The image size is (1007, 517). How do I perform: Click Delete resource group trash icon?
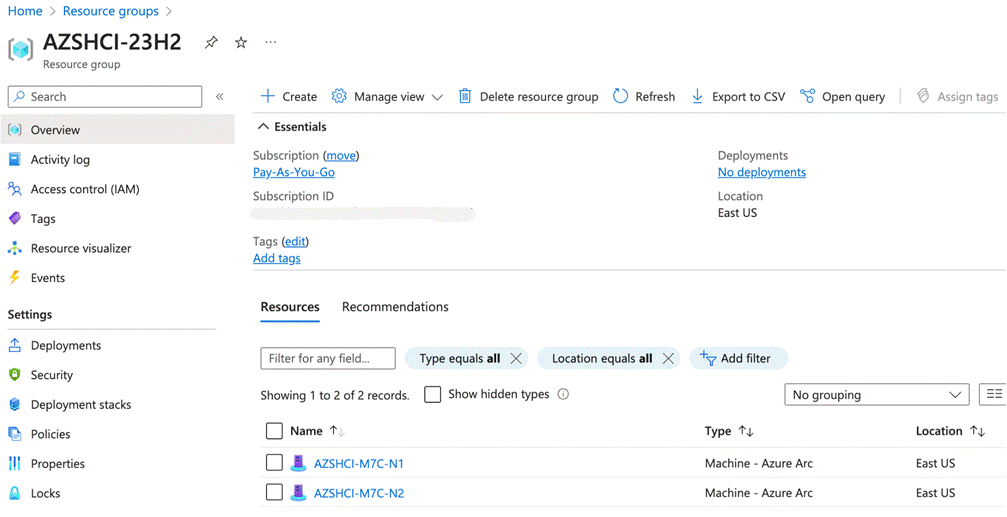tap(465, 97)
